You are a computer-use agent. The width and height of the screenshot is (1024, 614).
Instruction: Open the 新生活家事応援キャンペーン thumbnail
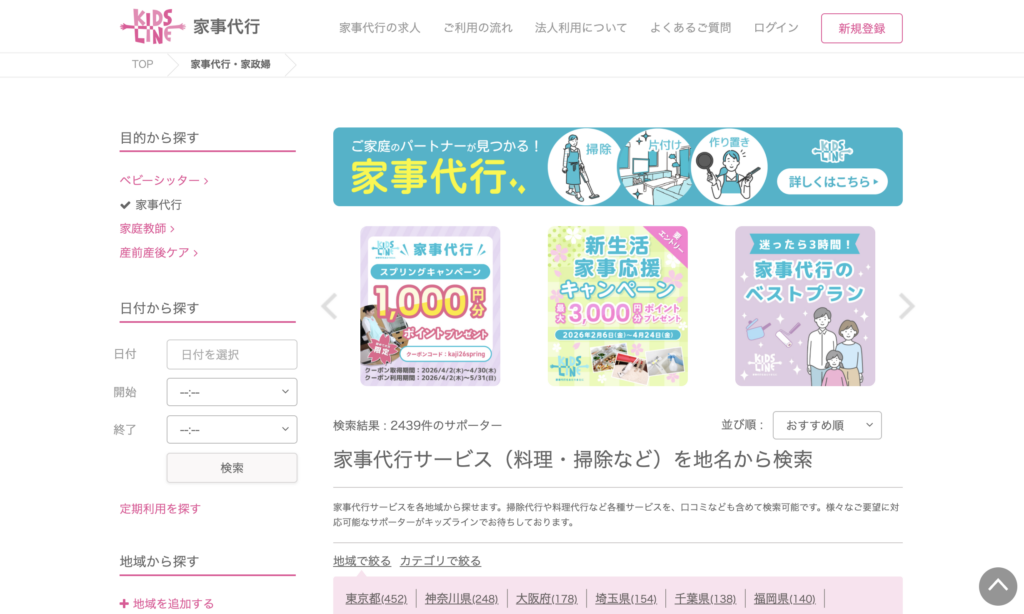(618, 306)
